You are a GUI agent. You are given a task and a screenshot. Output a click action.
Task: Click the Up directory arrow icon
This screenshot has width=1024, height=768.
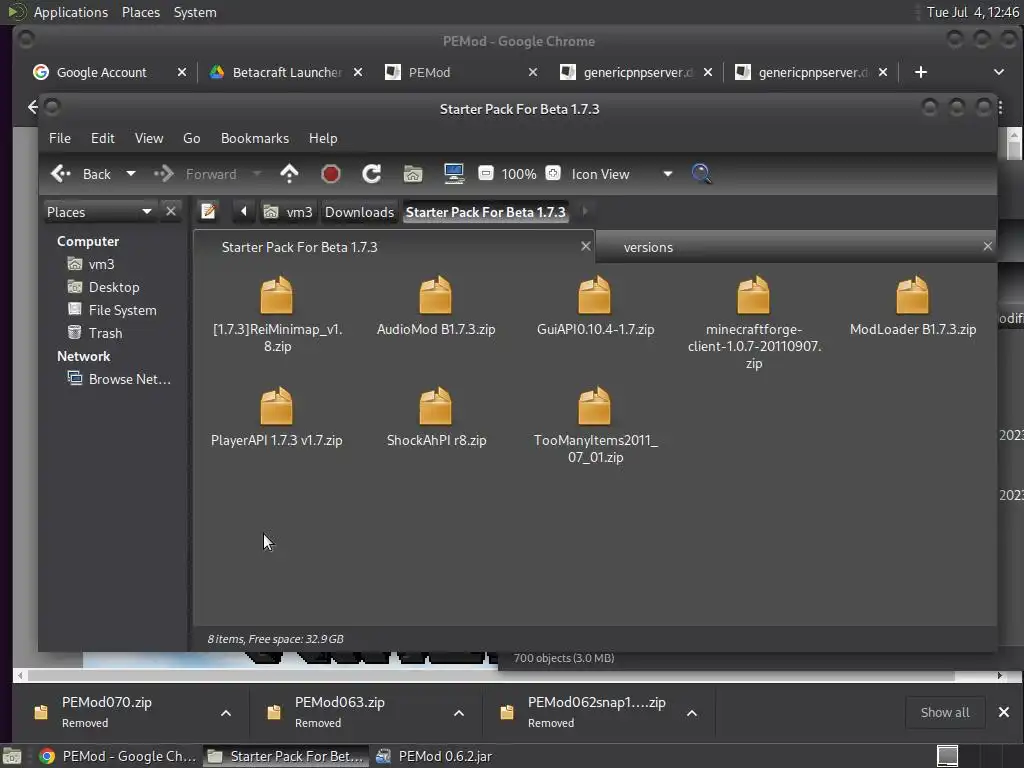[x=289, y=174]
